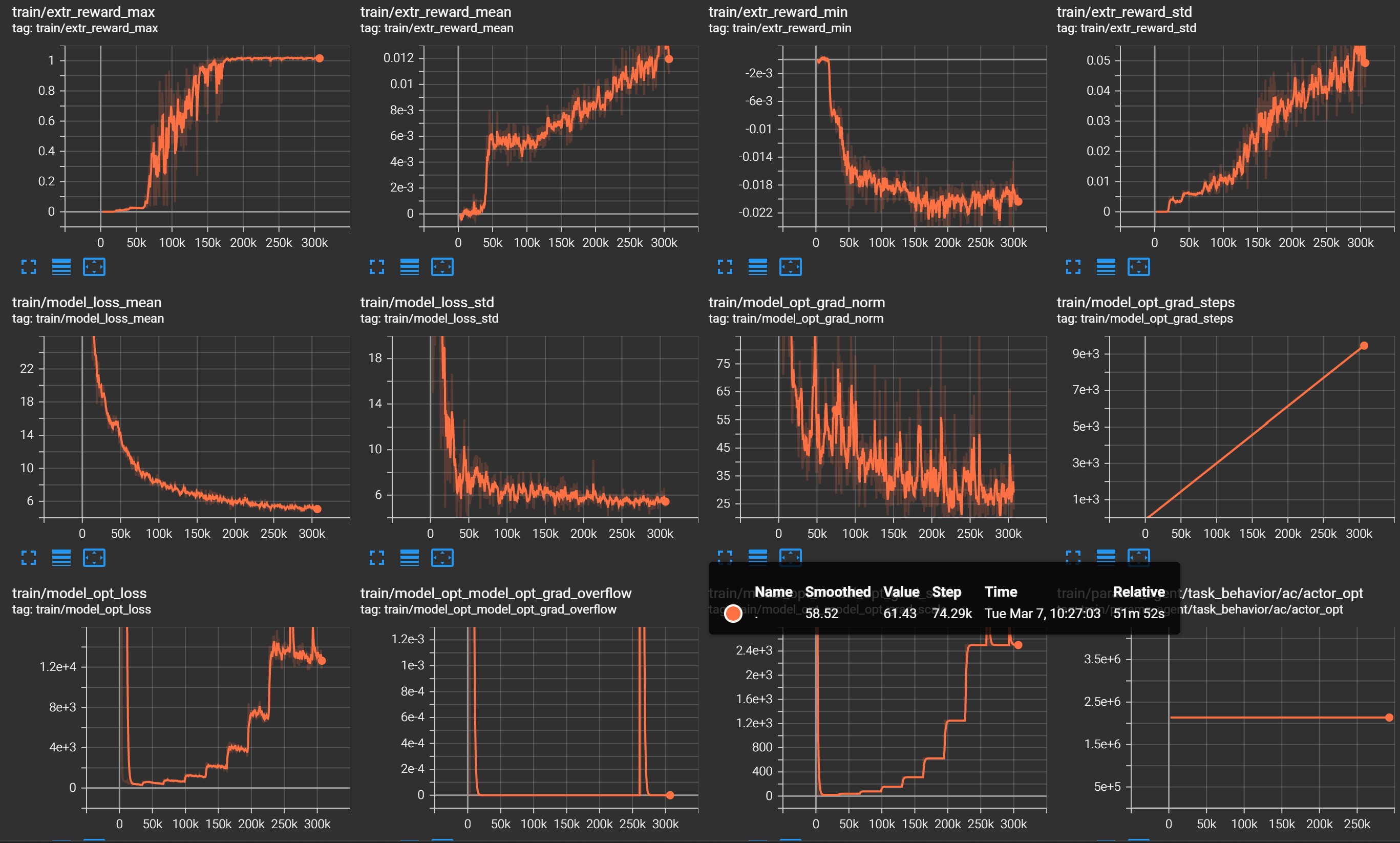1400x843 pixels.
Task: Click the endpoint marker on train/model_opt_grad_steps line
Action: [x=1365, y=345]
